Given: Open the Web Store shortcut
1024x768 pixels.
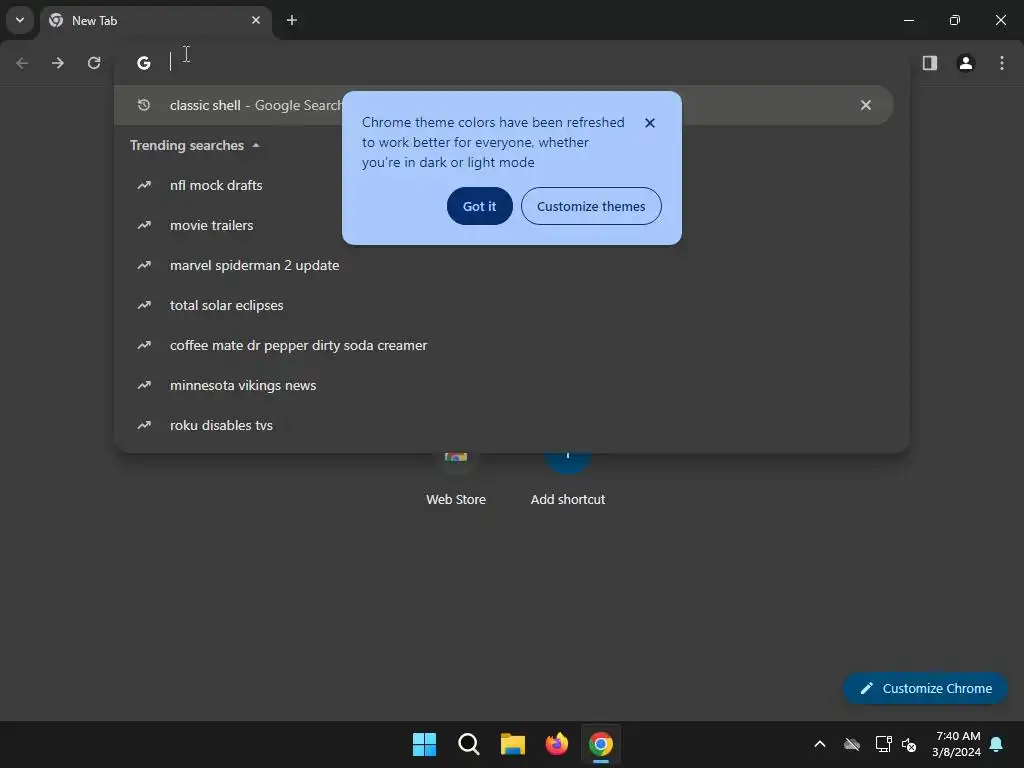Looking at the screenshot, I should [456, 480].
